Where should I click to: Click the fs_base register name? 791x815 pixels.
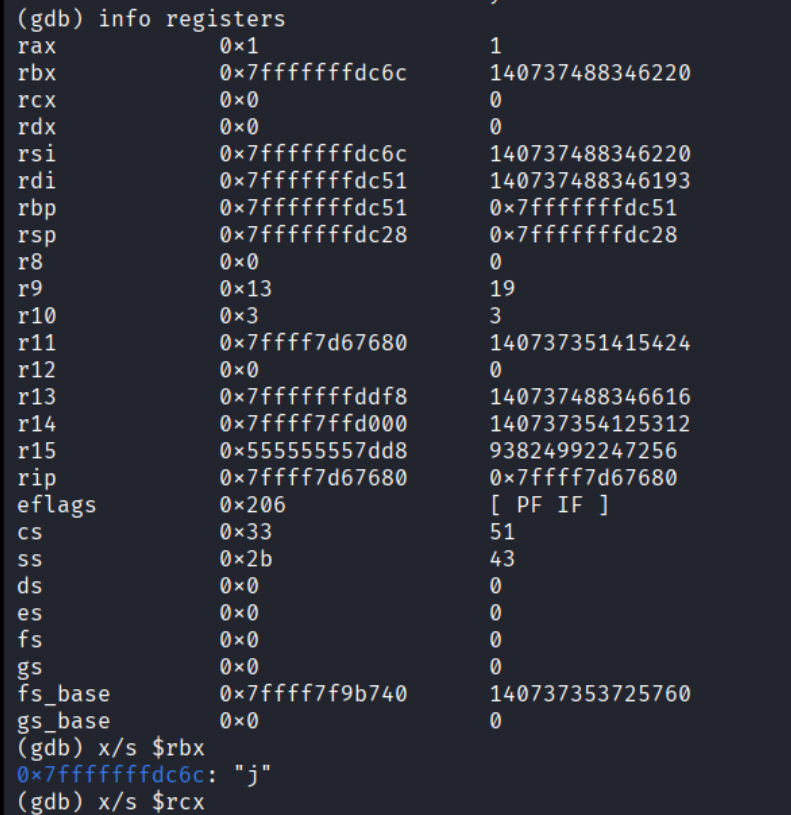pos(64,693)
